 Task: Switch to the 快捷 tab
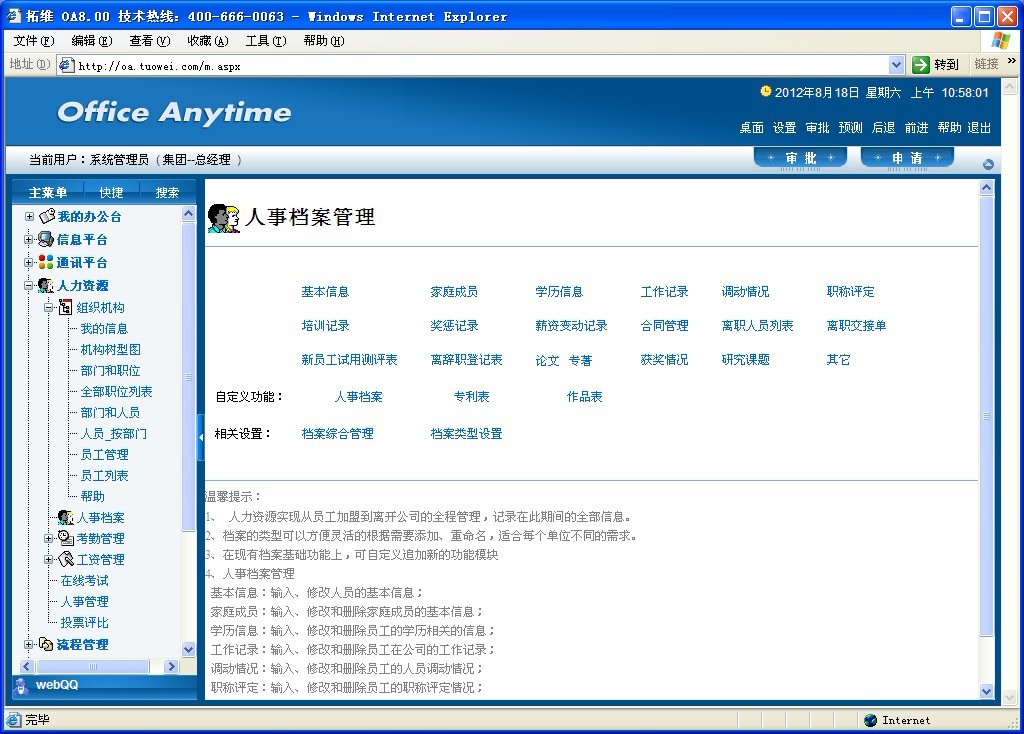pos(111,193)
